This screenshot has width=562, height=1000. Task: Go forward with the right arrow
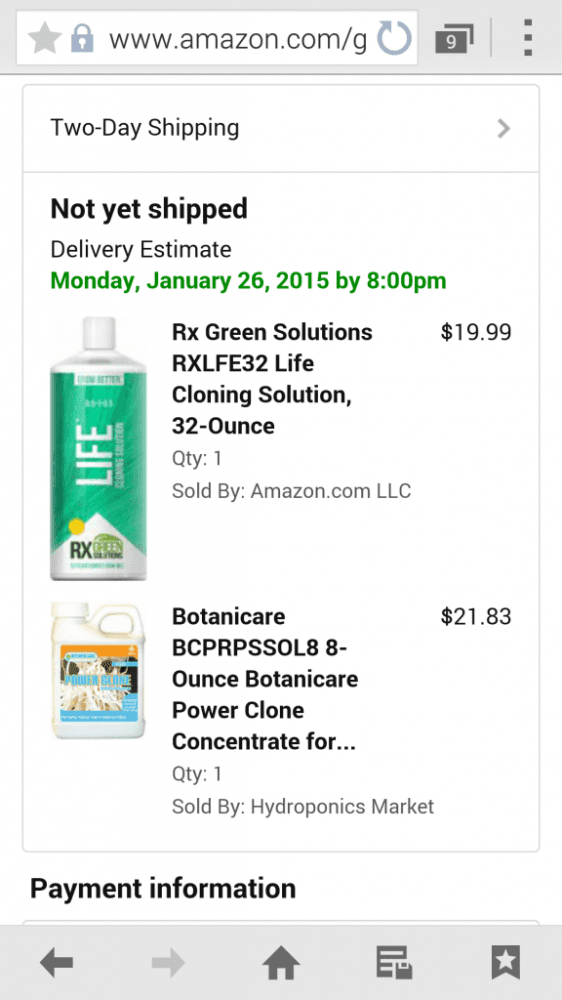tap(168, 962)
